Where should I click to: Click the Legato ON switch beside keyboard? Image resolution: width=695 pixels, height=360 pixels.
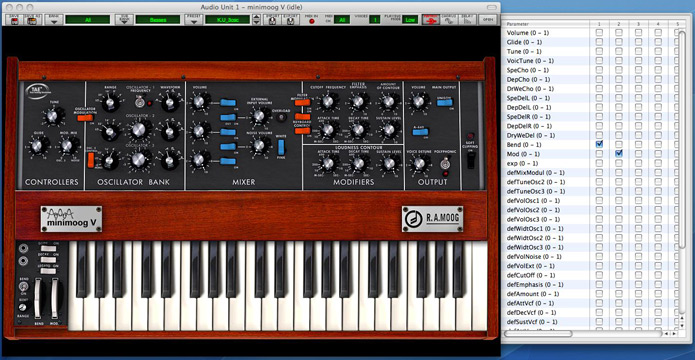pyautogui.click(x=48, y=270)
